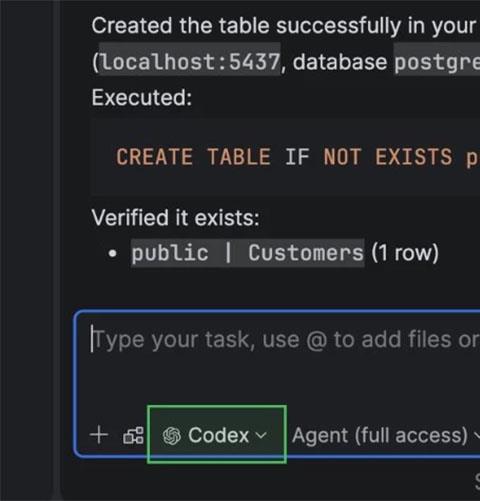This screenshot has width=480, height=501.
Task: Select the IF keyword in SQL statement
Action: (297, 157)
